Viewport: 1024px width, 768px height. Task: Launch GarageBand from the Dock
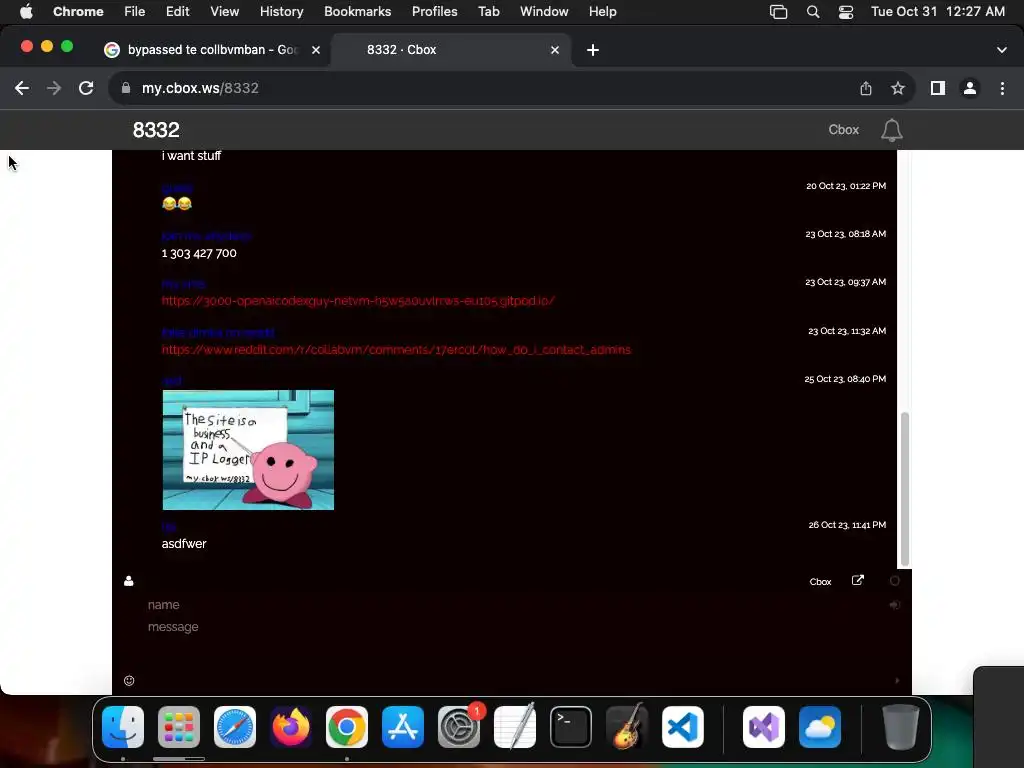click(627, 727)
